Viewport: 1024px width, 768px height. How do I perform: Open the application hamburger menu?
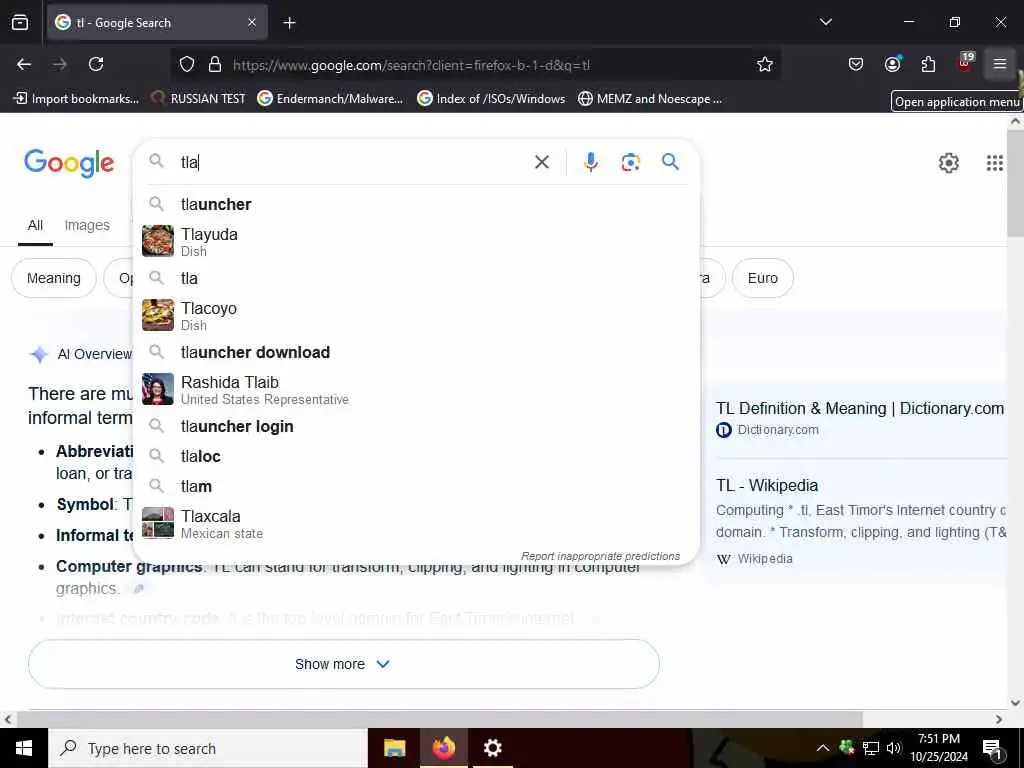pyautogui.click(x=1000, y=64)
